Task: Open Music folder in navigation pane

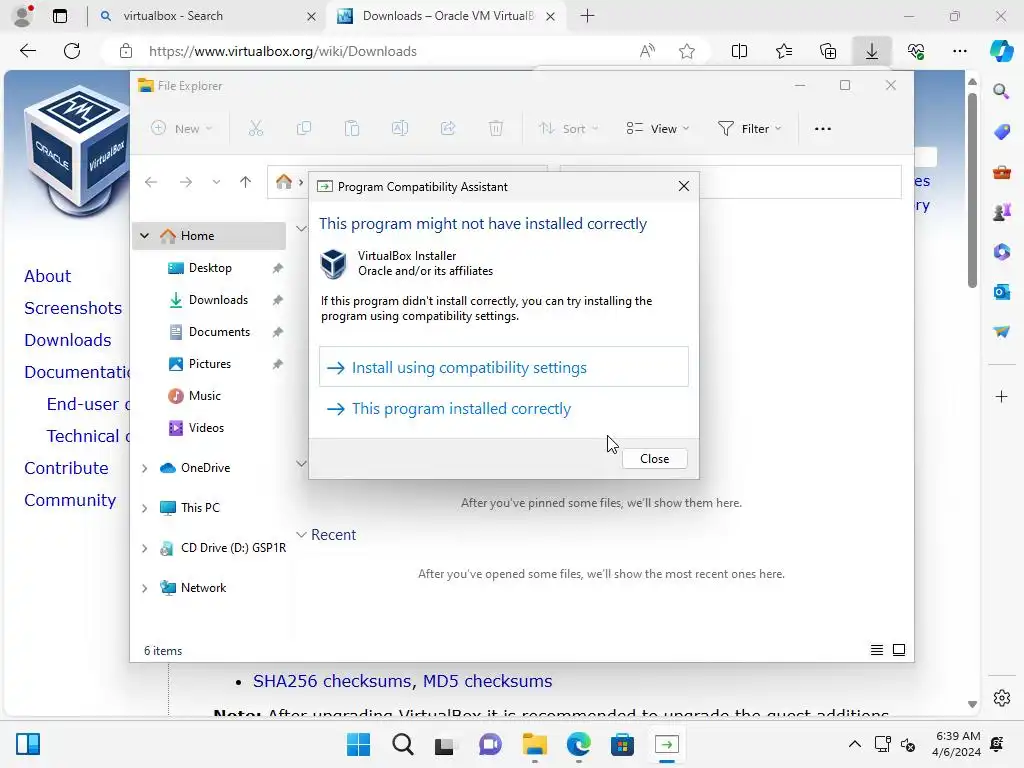Action: (204, 396)
